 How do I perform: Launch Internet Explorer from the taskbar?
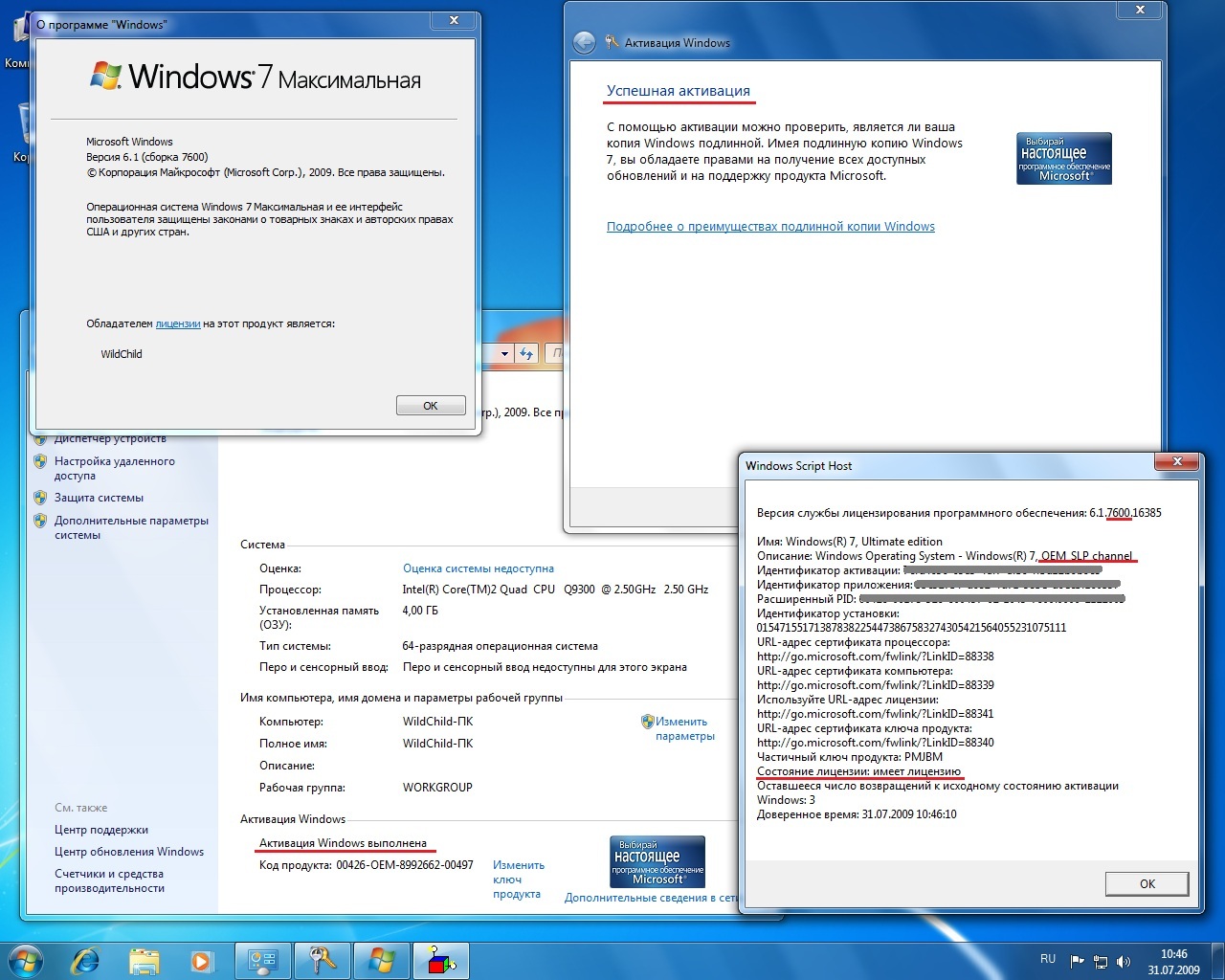[x=86, y=960]
